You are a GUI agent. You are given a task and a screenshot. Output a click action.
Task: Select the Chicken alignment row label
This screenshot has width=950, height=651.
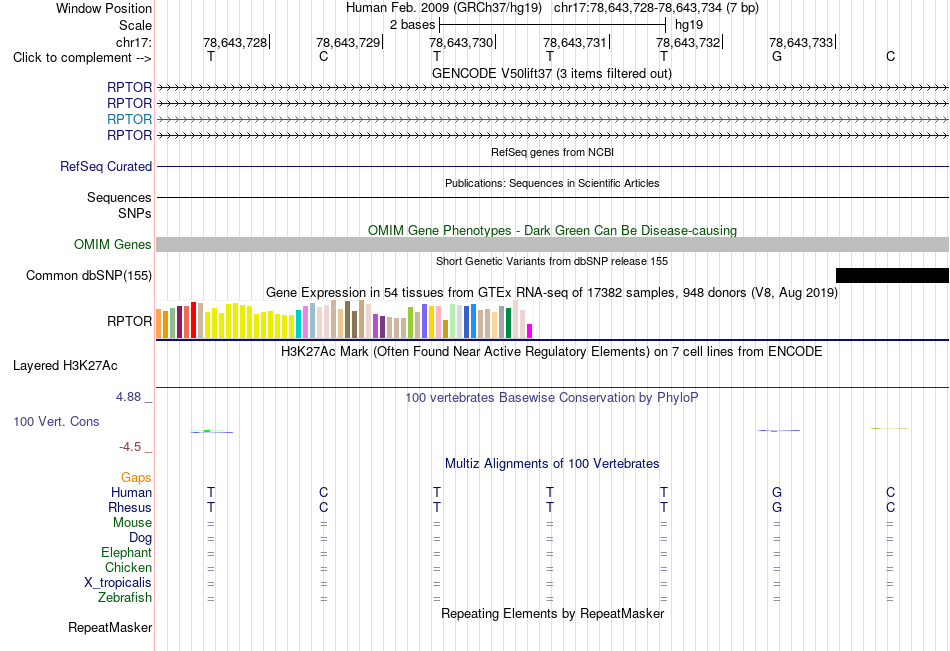tap(128, 567)
